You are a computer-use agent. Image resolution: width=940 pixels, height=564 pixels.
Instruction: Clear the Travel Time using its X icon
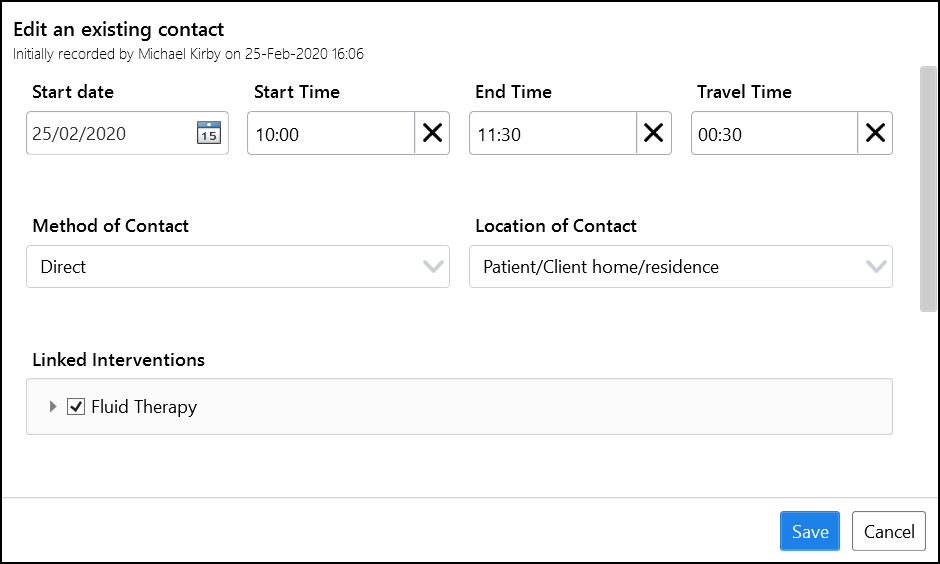875,133
